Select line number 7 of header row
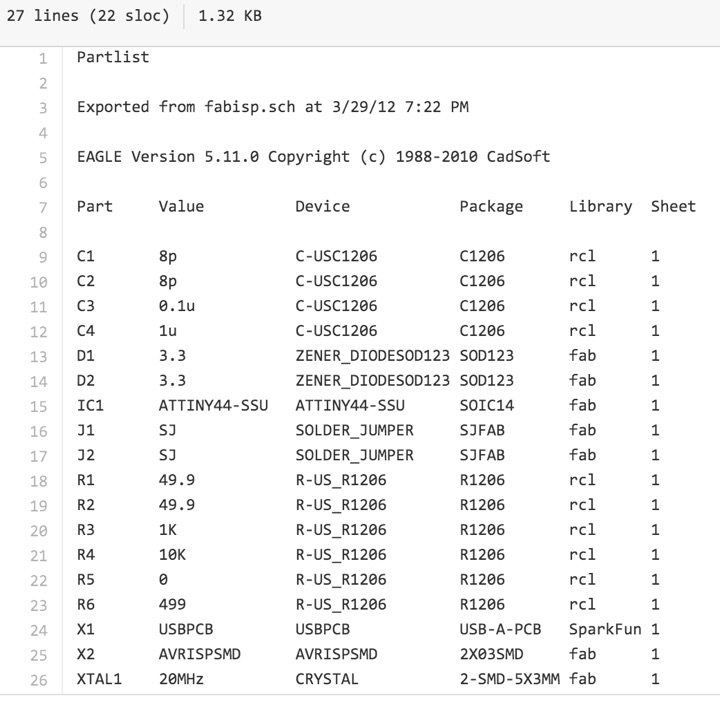Viewport: 720px width, 712px height. (x=43, y=207)
